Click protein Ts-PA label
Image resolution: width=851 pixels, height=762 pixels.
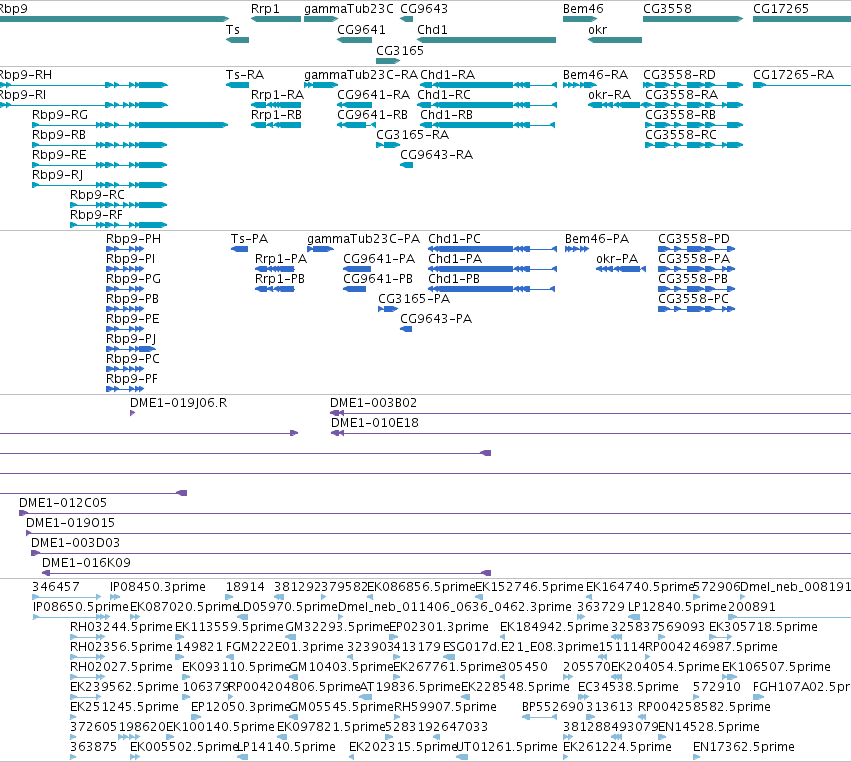(249, 239)
